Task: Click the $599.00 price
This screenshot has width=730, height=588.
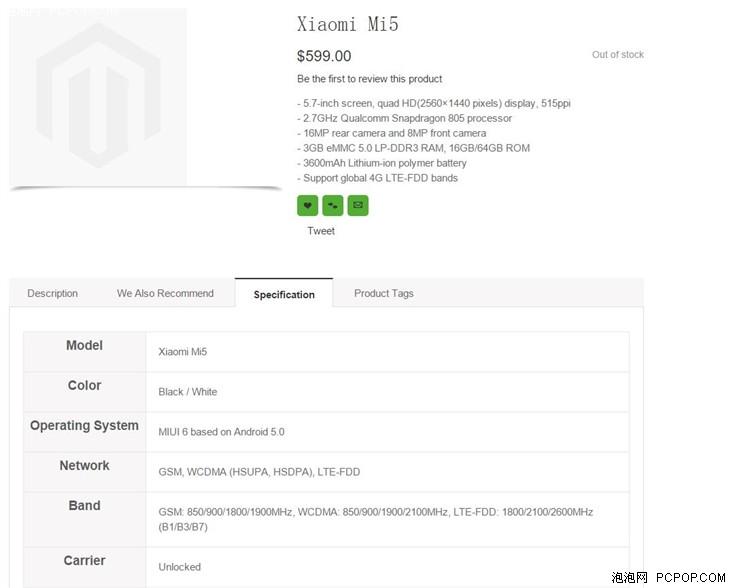Action: point(324,57)
